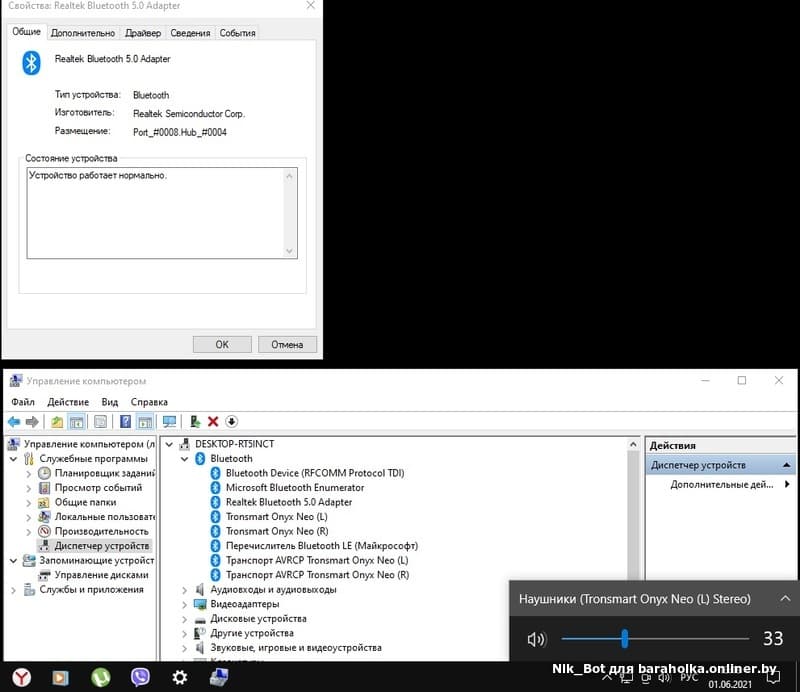Click the Back arrow in the toolbar

[14, 422]
